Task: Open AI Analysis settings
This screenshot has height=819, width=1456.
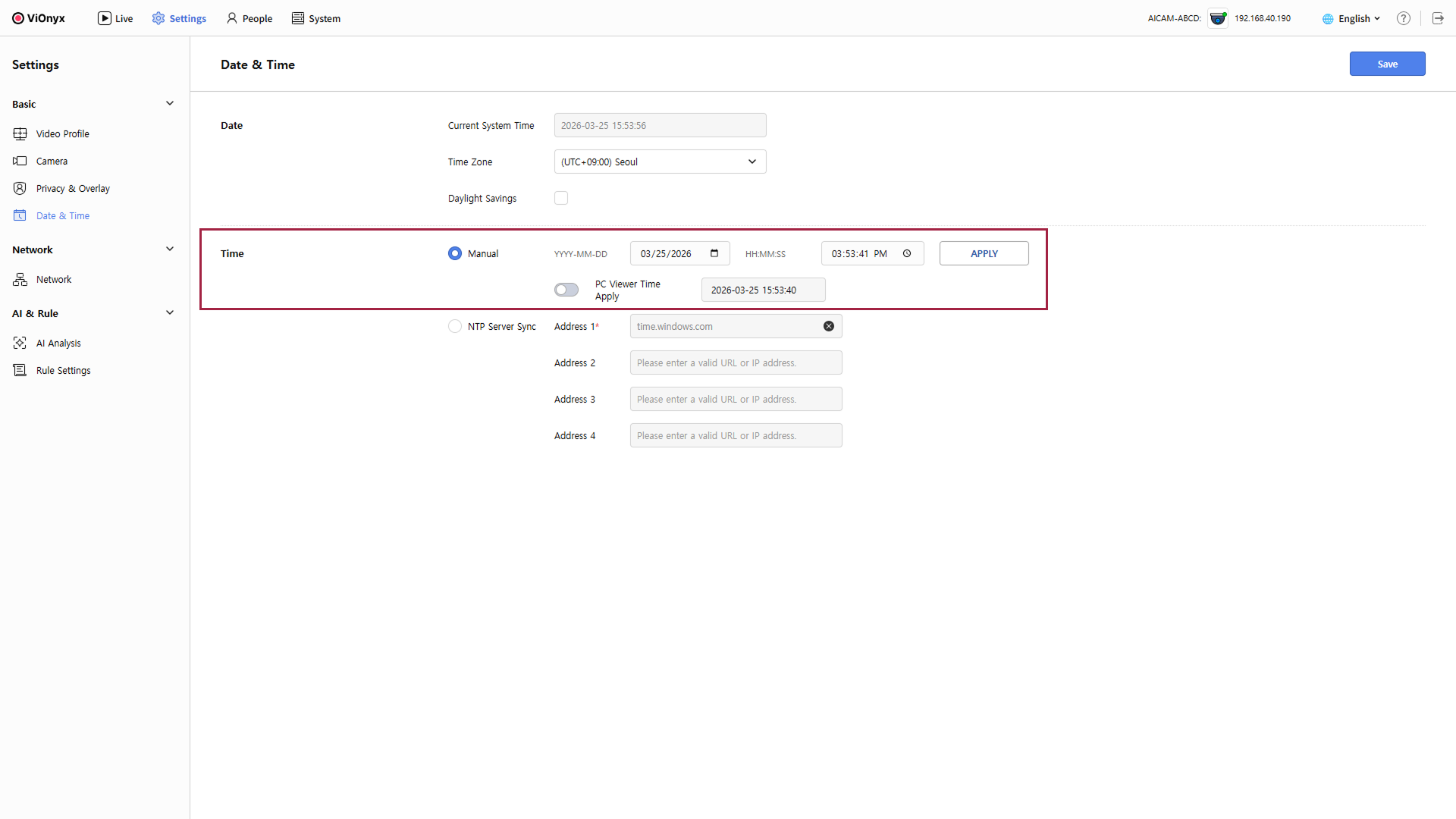Action: tap(58, 343)
